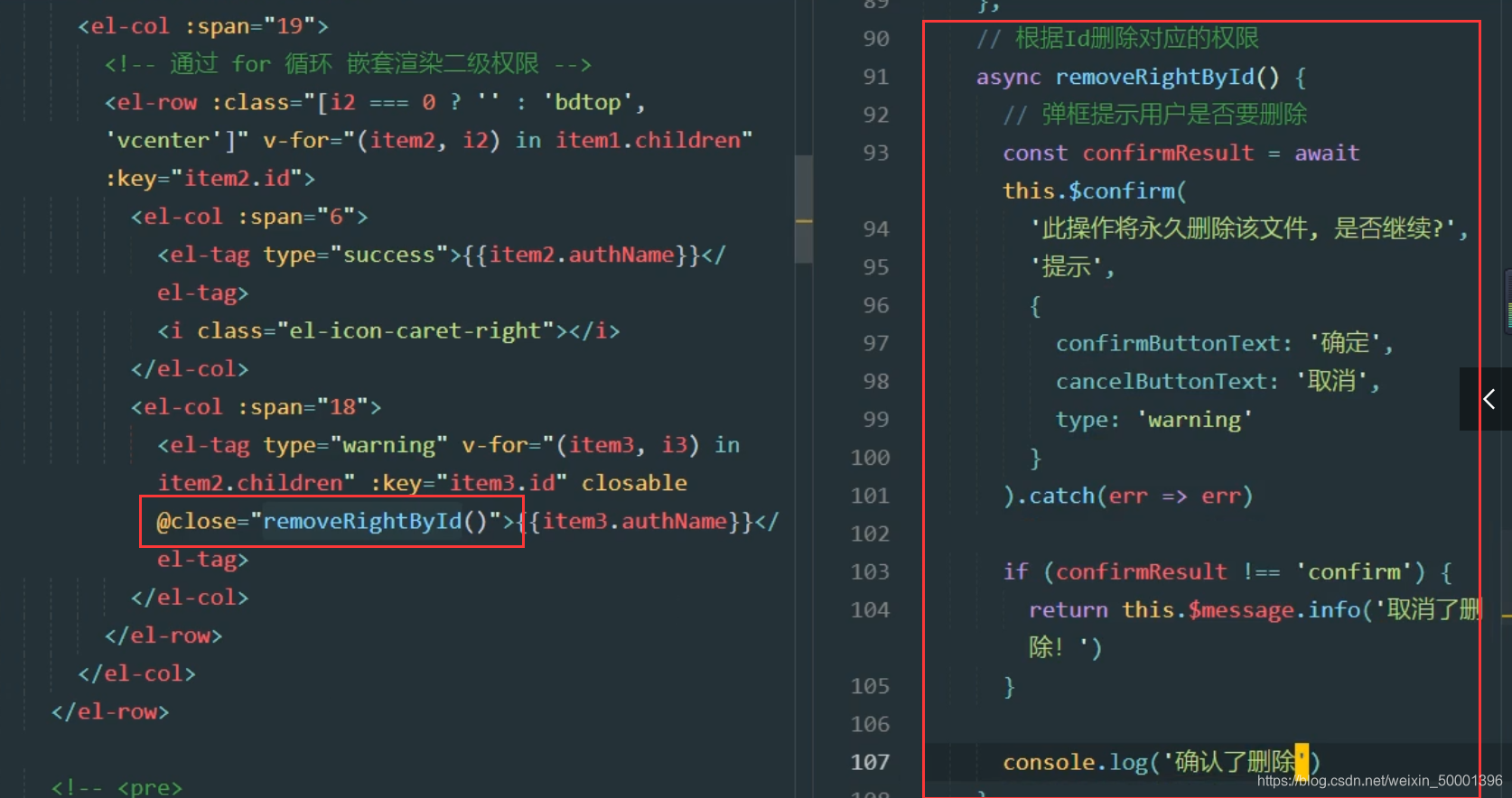The image size is (1512, 798).
Task: Click '{{item3.authName}}' interpolation
Action: tap(635, 521)
